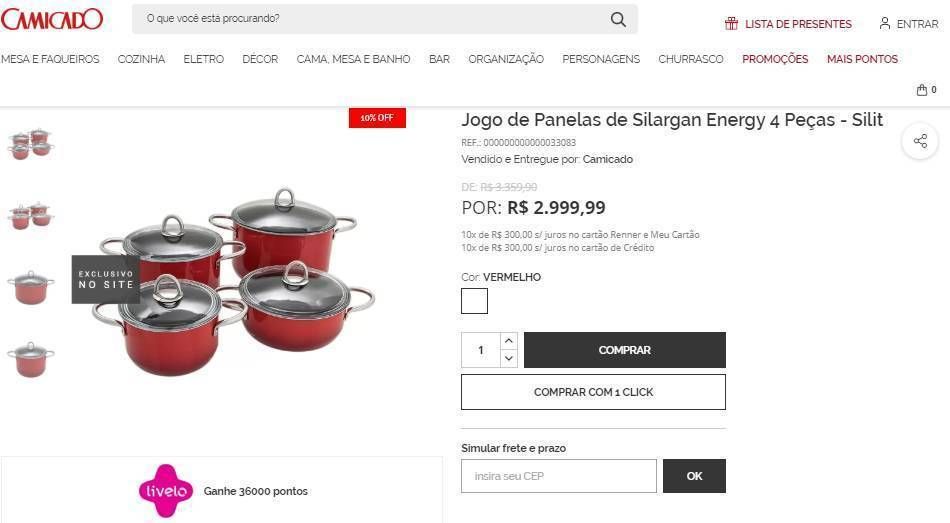Open the shopping bag cart icon
This screenshot has width=950, height=523.
tap(922, 90)
